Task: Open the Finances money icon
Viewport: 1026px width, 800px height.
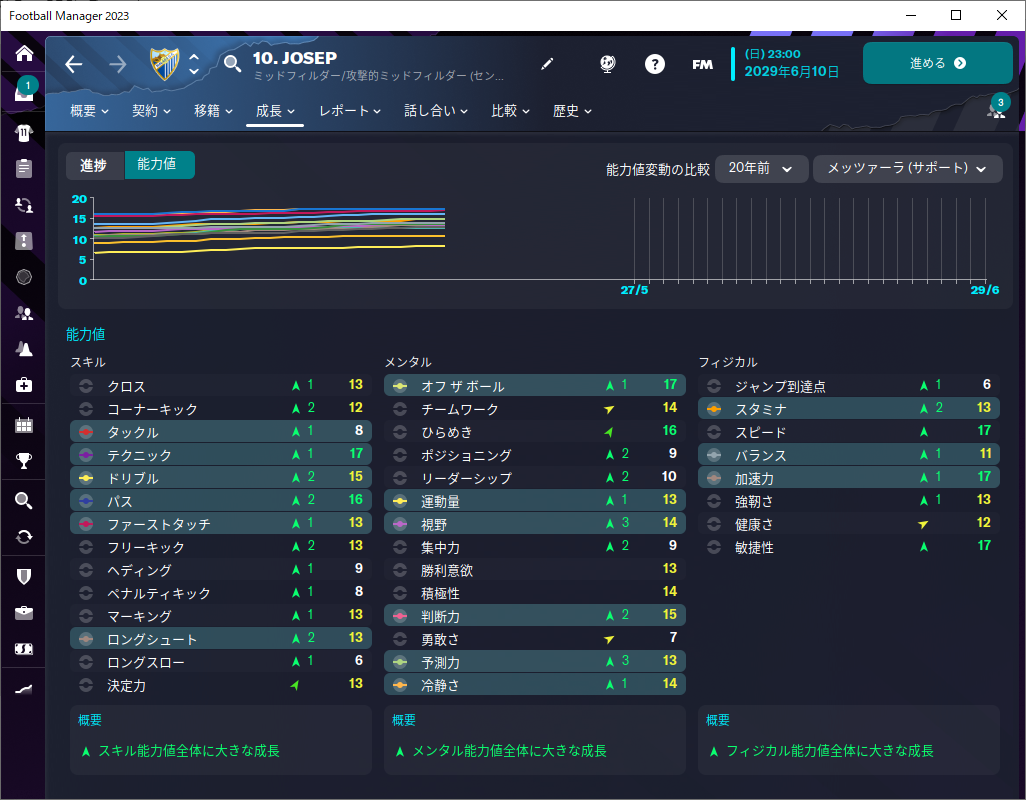Action: [x=24, y=649]
